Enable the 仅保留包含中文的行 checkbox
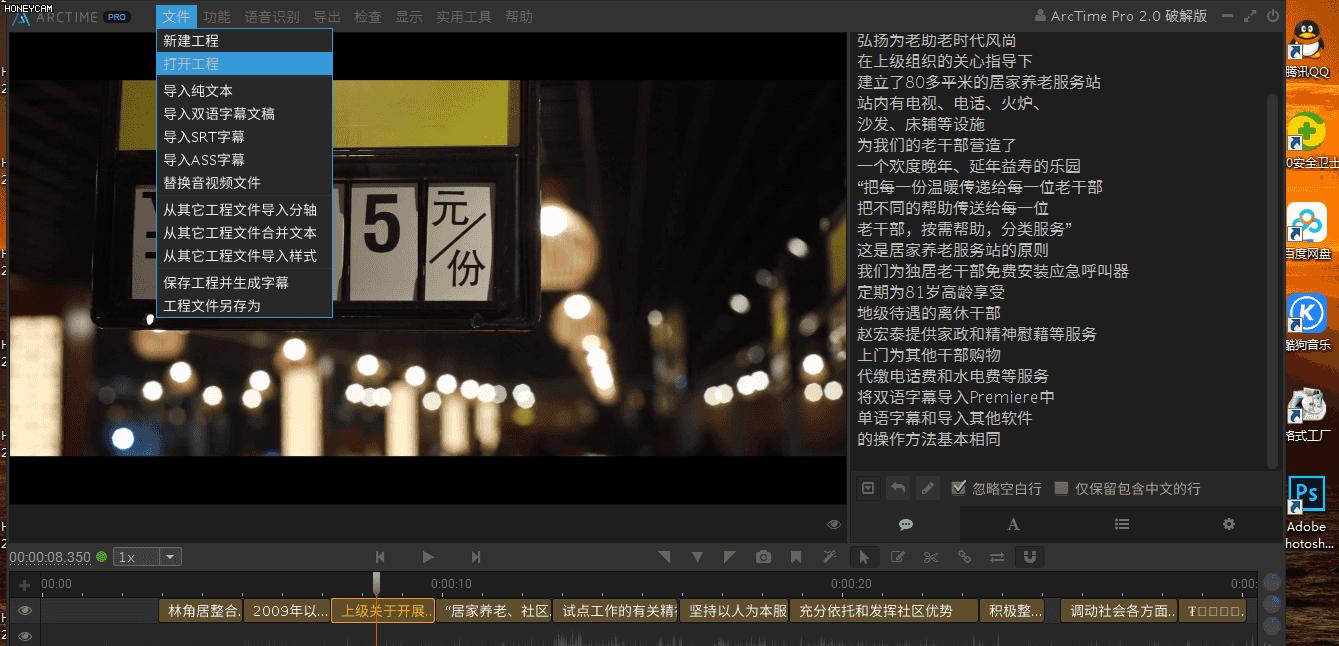 click(x=1062, y=488)
